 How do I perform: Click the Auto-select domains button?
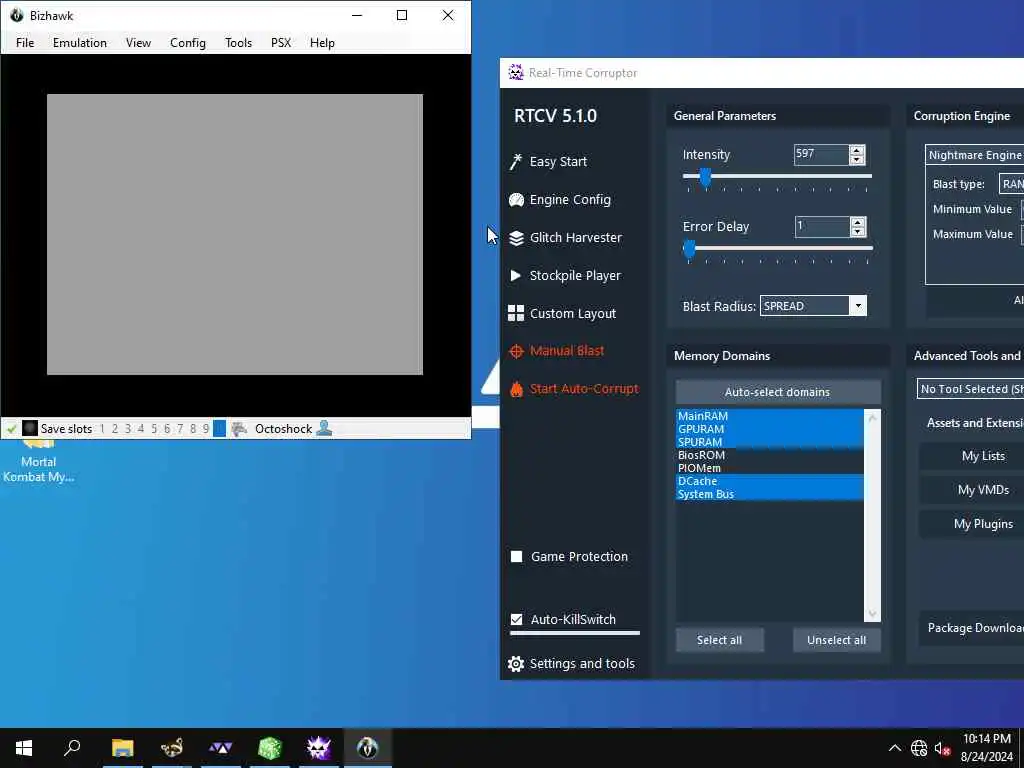[778, 392]
